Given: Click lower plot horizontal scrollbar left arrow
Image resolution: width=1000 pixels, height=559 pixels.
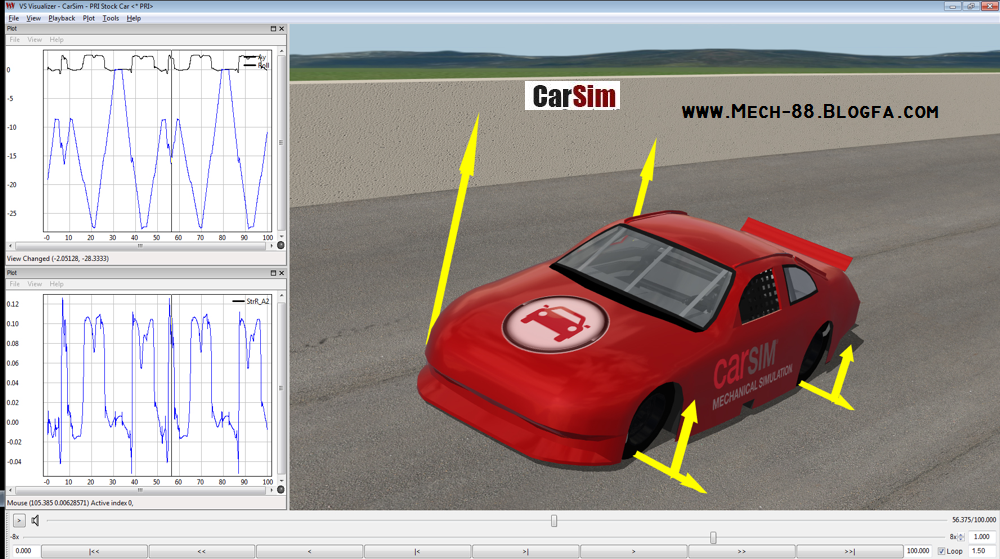Looking at the screenshot, I should click(10, 490).
